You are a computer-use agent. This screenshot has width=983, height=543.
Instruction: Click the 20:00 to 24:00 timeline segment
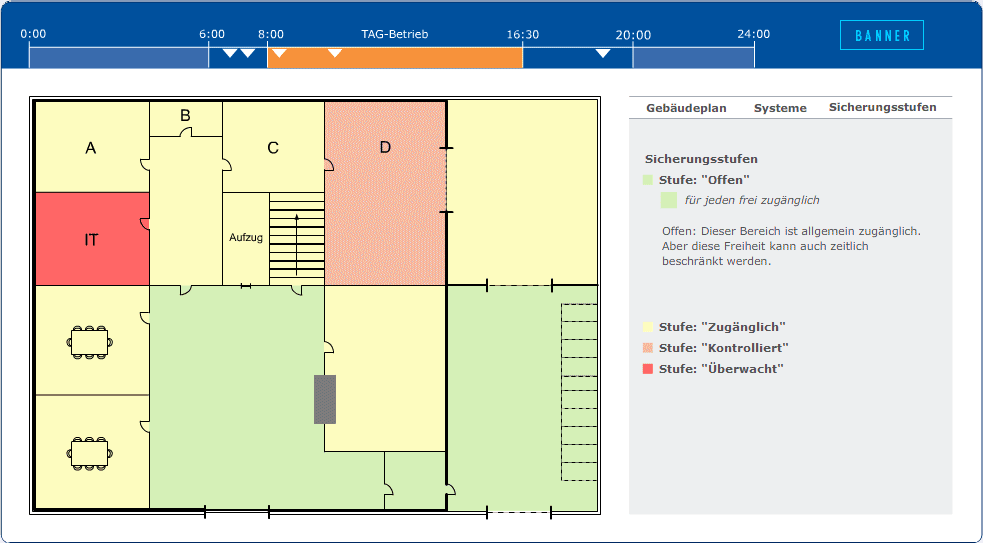[693, 58]
